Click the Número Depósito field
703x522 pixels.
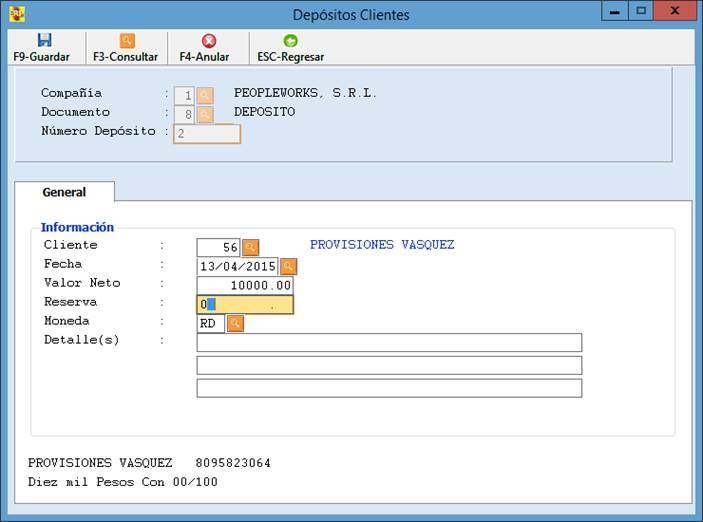click(x=206, y=133)
